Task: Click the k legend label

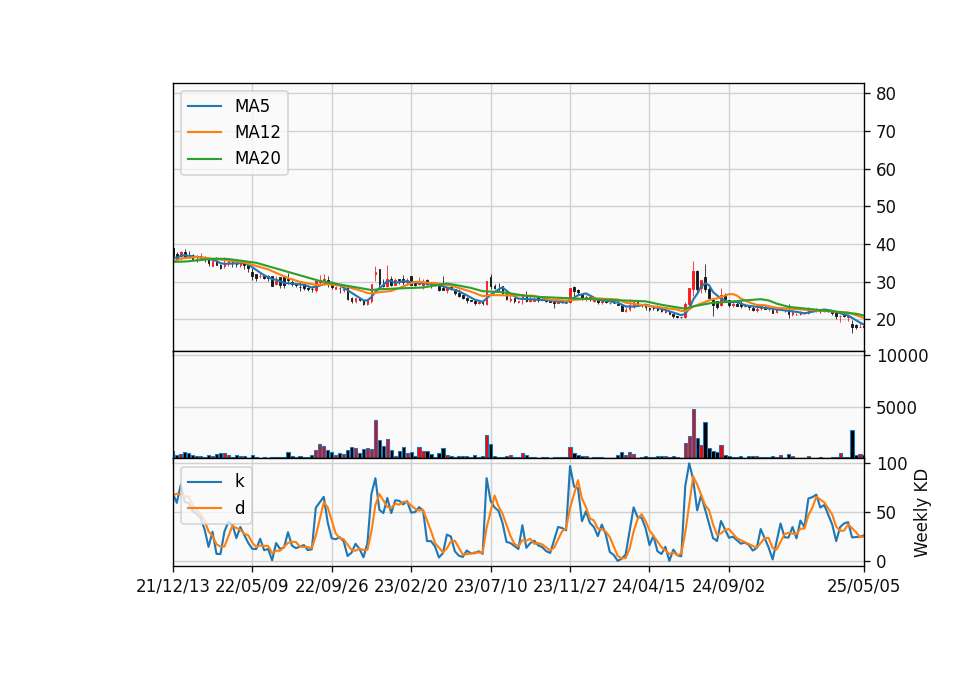Action: tap(239, 481)
